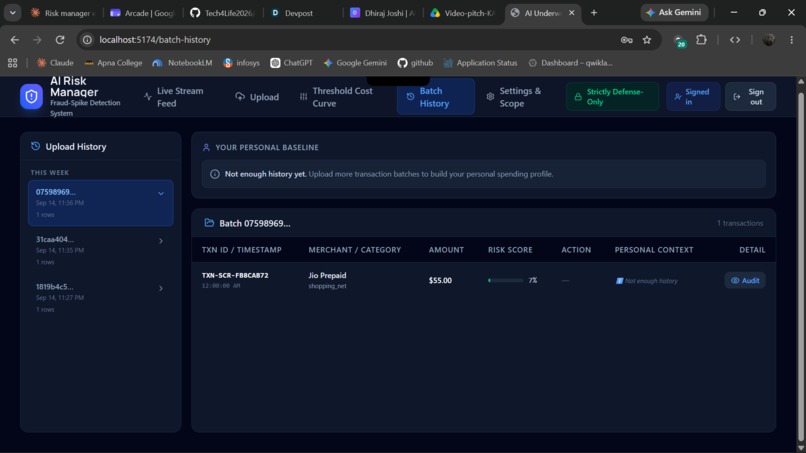
Task: Click the Upload History clock icon
Action: tap(35, 147)
